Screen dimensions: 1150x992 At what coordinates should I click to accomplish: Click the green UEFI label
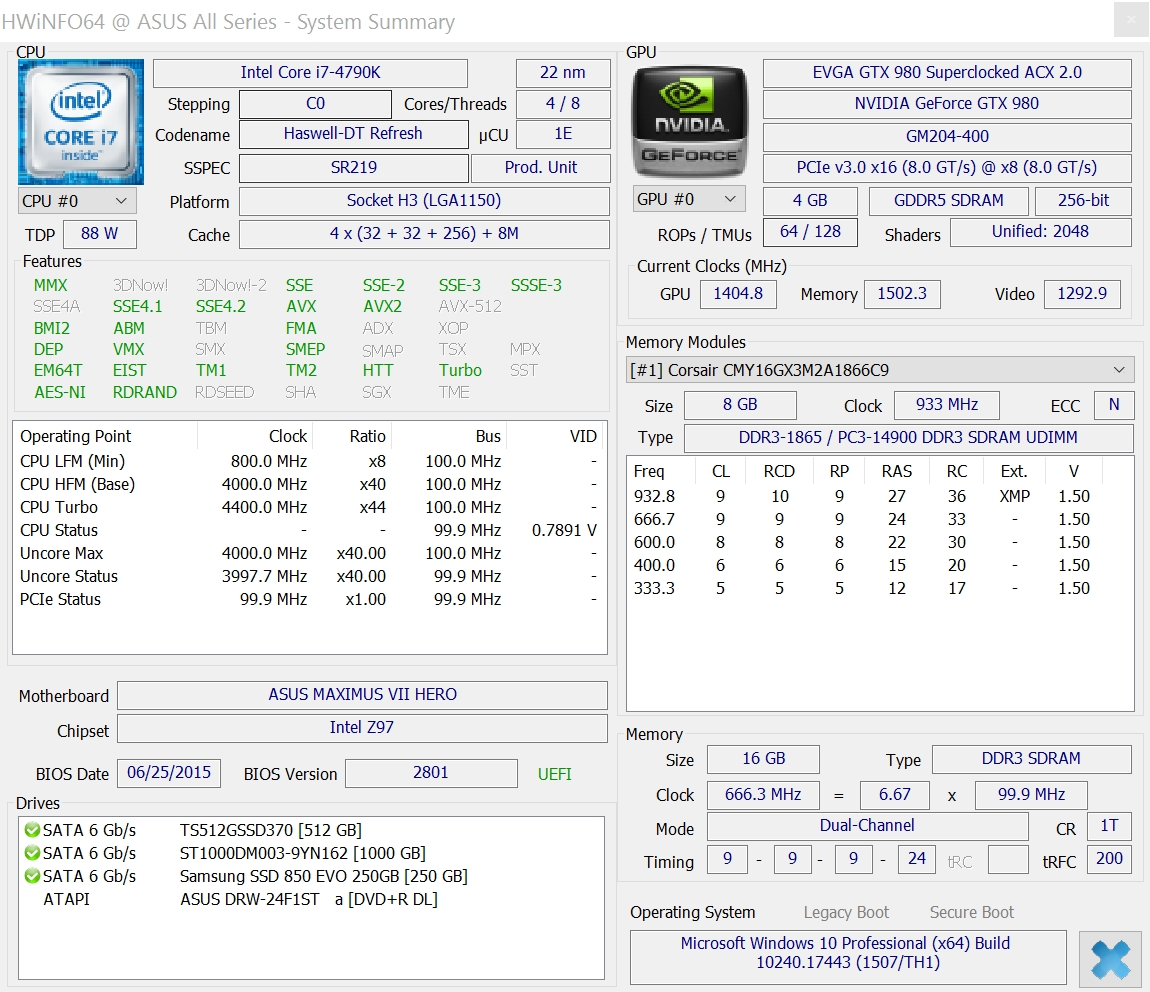tap(554, 774)
